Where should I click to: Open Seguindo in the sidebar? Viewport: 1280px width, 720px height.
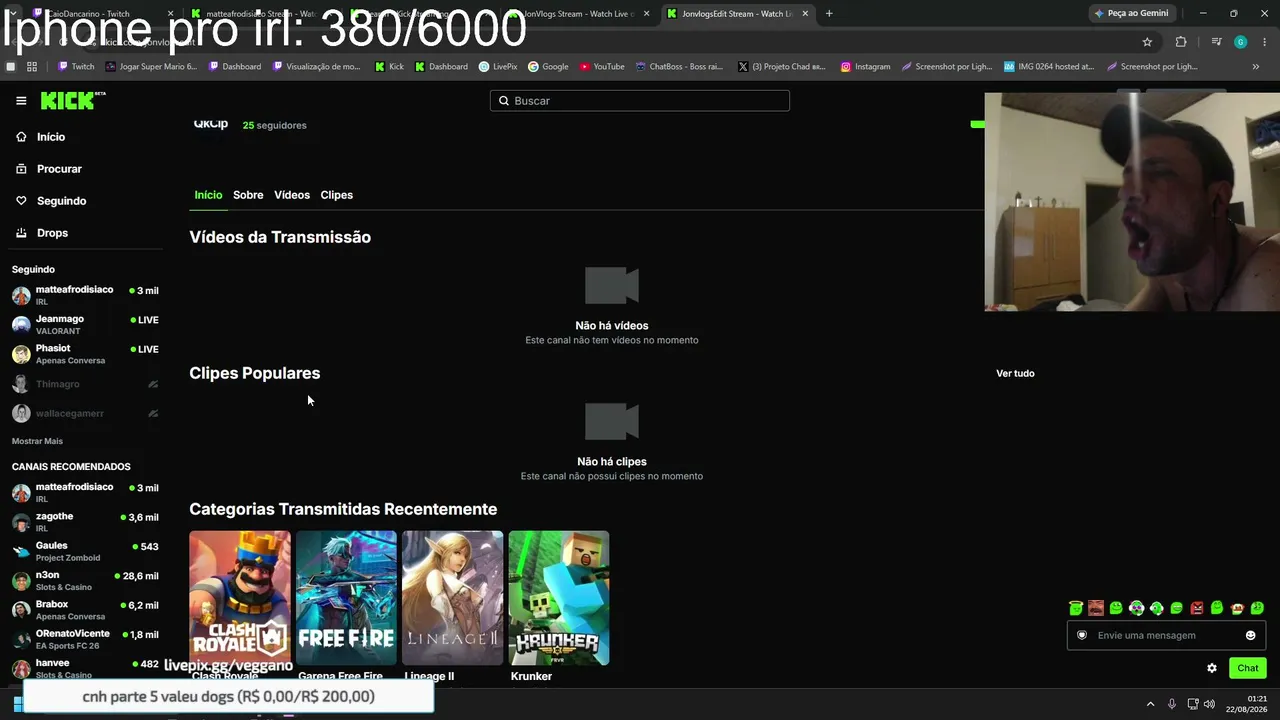point(61,201)
